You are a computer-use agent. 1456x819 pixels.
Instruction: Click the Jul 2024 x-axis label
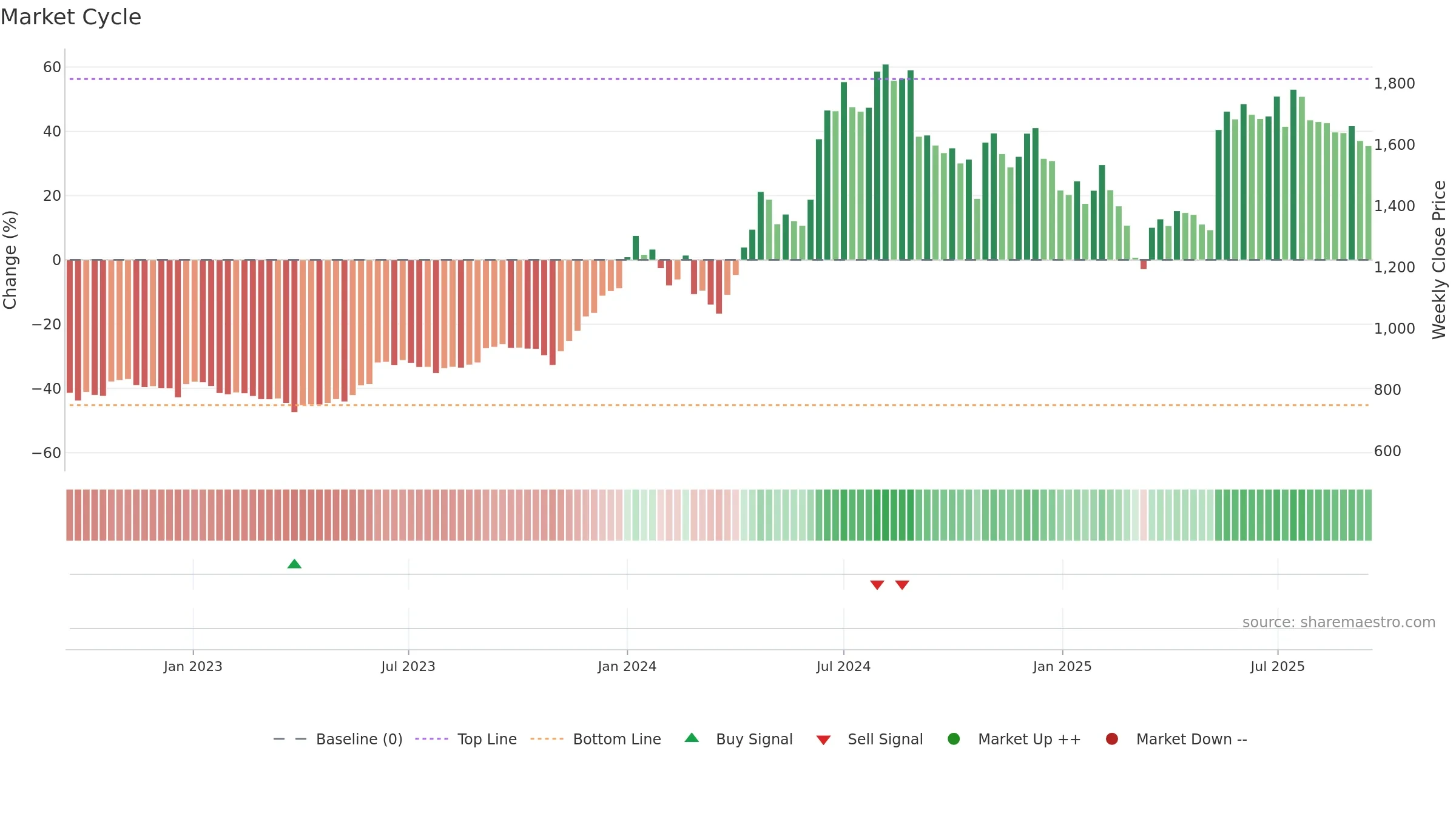pos(843,667)
